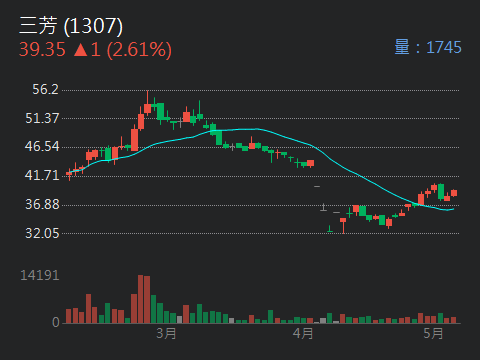
Task: Click the 36.88 price axis label
Action: [42, 204]
